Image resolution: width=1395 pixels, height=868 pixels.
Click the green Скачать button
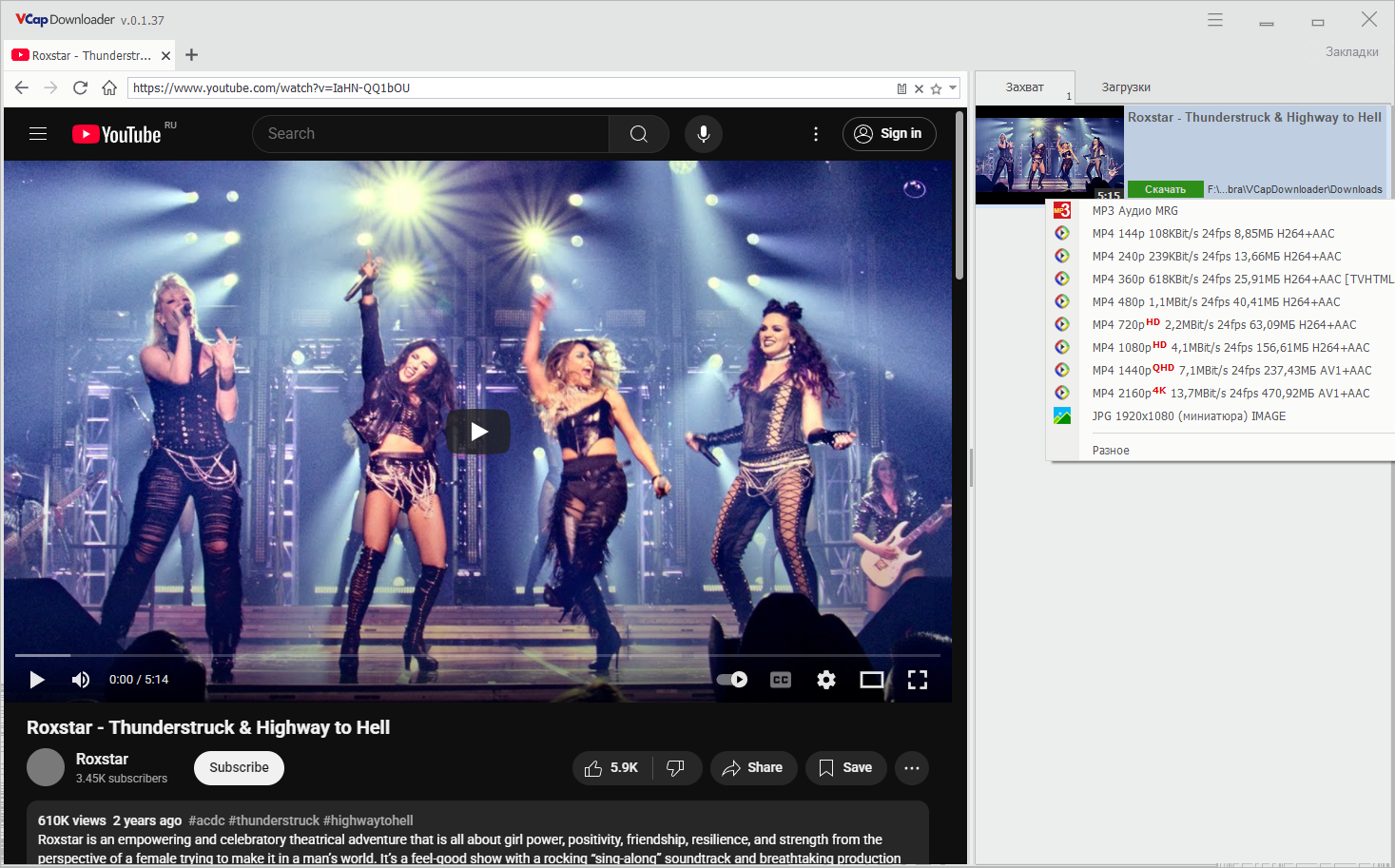click(x=1165, y=189)
